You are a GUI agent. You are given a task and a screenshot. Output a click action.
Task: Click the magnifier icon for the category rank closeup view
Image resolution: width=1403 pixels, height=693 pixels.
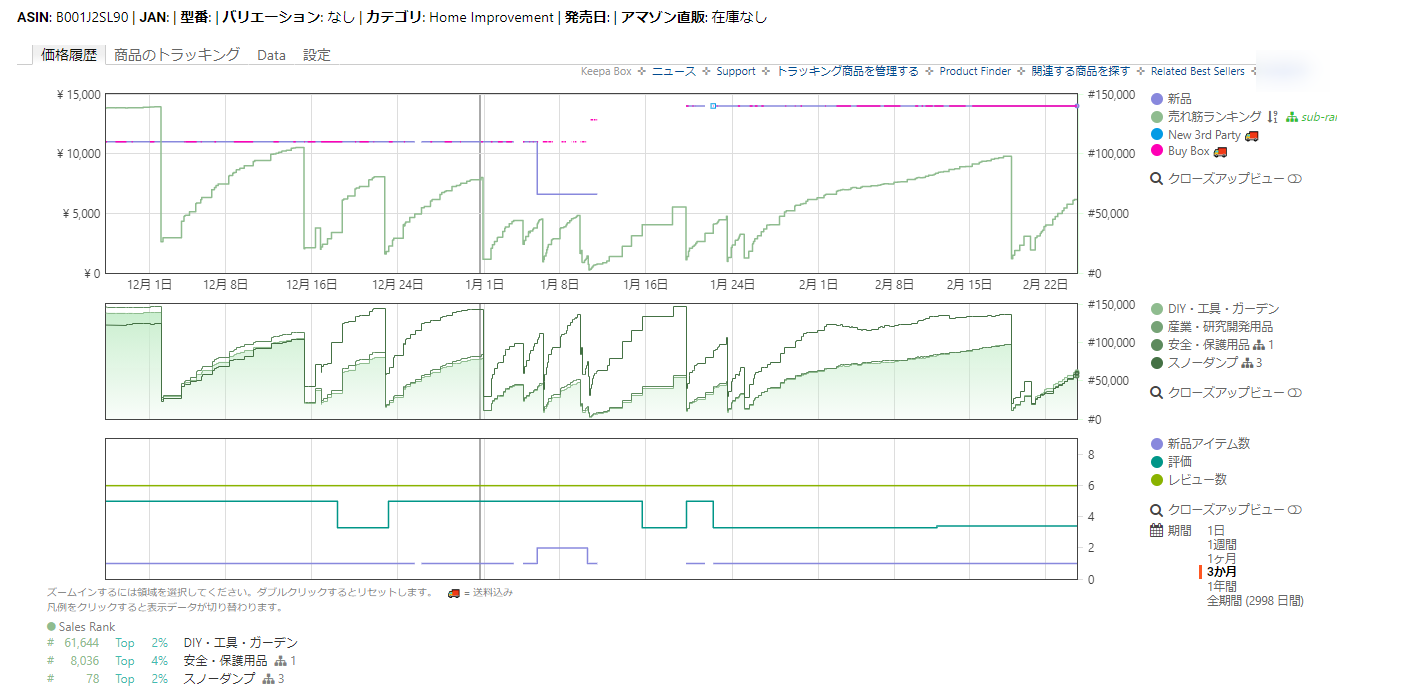1157,393
